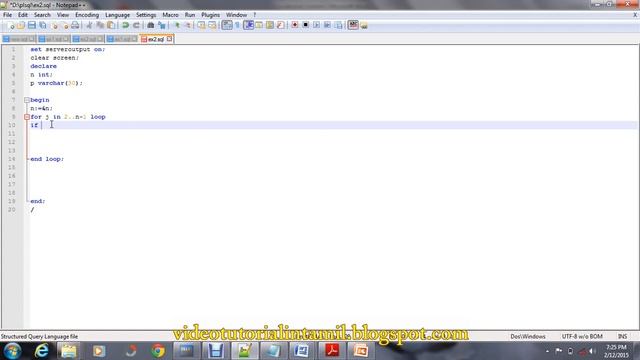Click 'Dos\Windows' in status bar

pyautogui.click(x=528, y=336)
